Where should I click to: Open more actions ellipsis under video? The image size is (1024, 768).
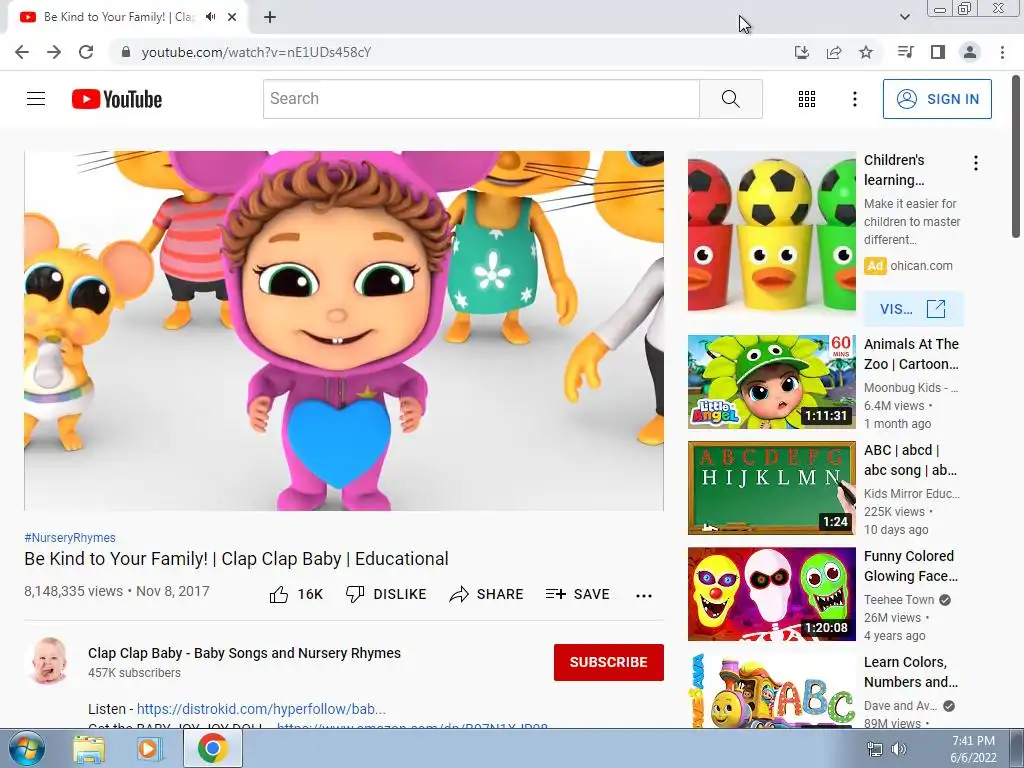coord(644,595)
